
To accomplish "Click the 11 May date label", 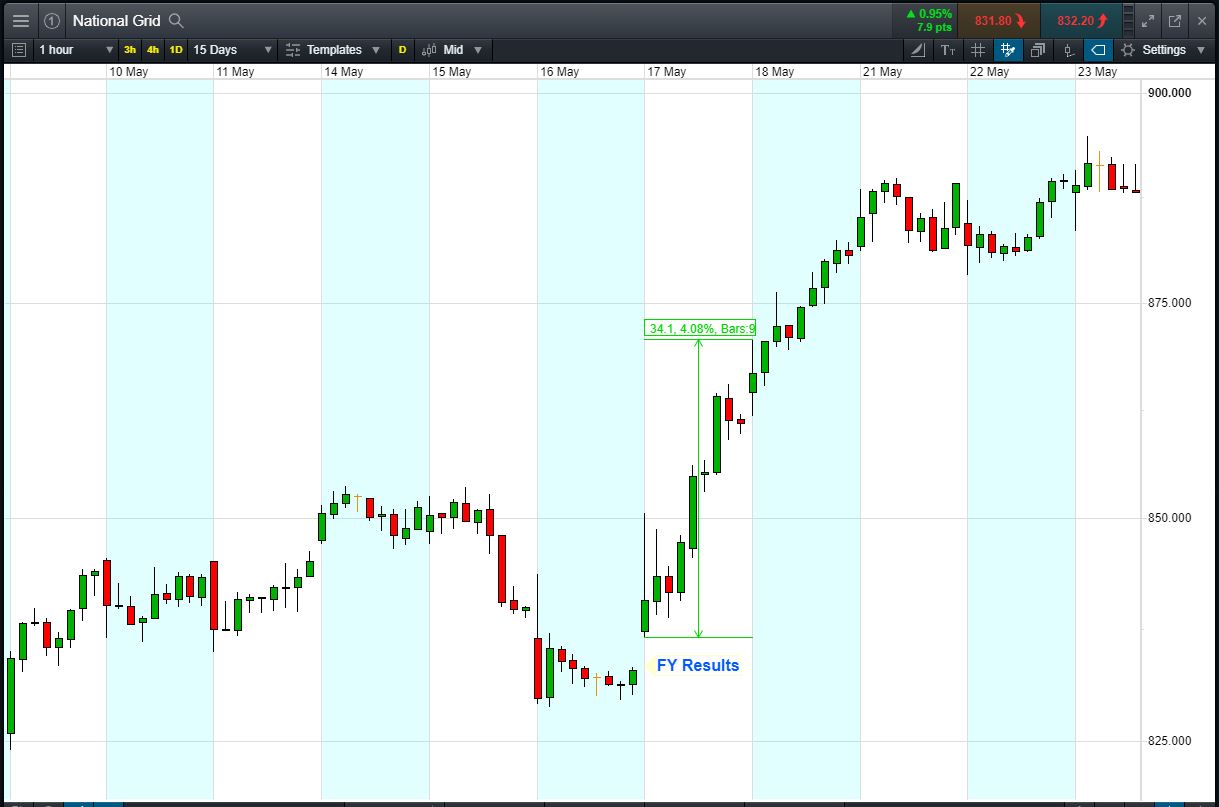I will coord(235,72).
